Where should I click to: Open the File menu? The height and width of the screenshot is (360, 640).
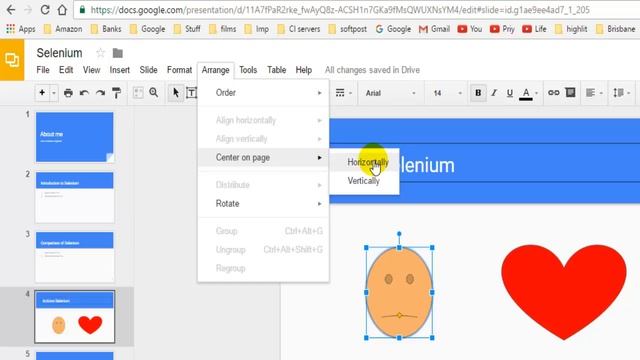coord(43,70)
